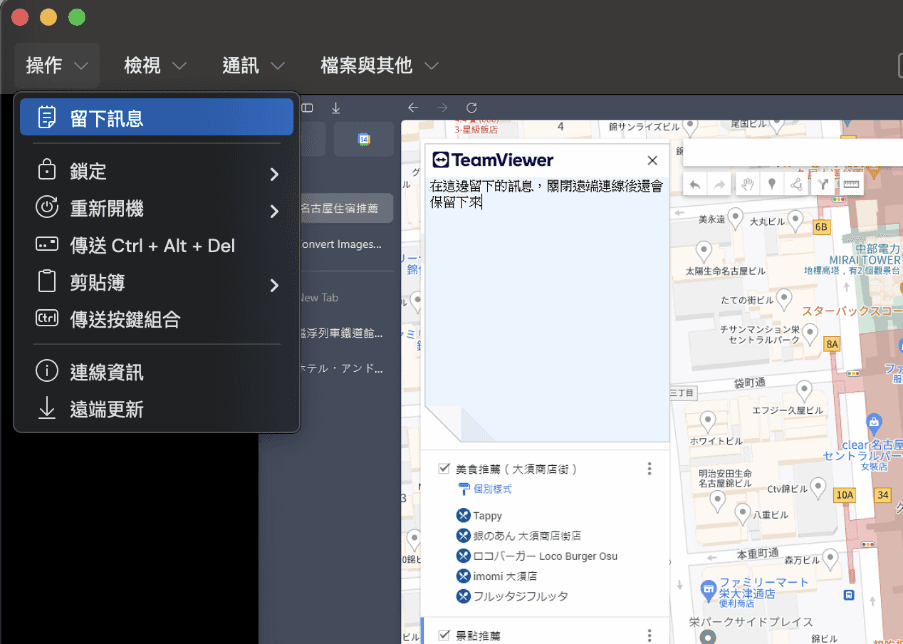Viewport: 903px width, 644px height.
Task: Select 留下訊息 menu entry
Action: (157, 118)
